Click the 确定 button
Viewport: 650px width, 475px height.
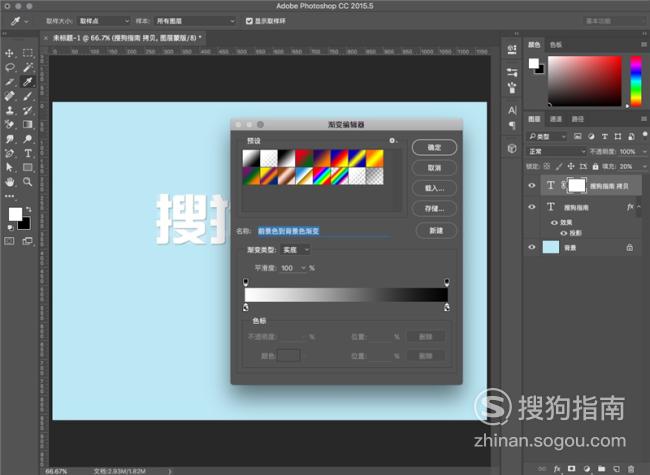click(434, 147)
